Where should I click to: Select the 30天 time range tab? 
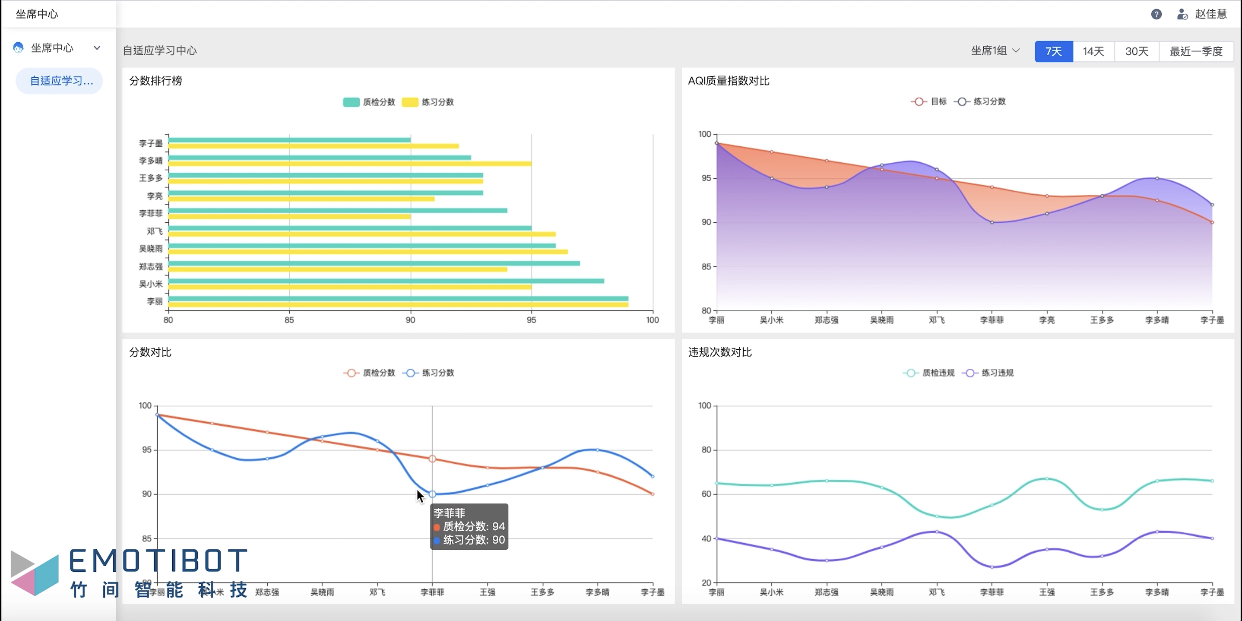[1137, 51]
